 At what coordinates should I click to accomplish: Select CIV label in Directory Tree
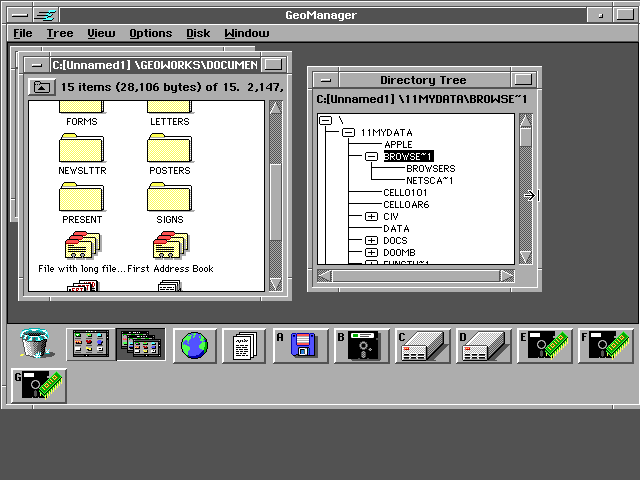click(391, 217)
